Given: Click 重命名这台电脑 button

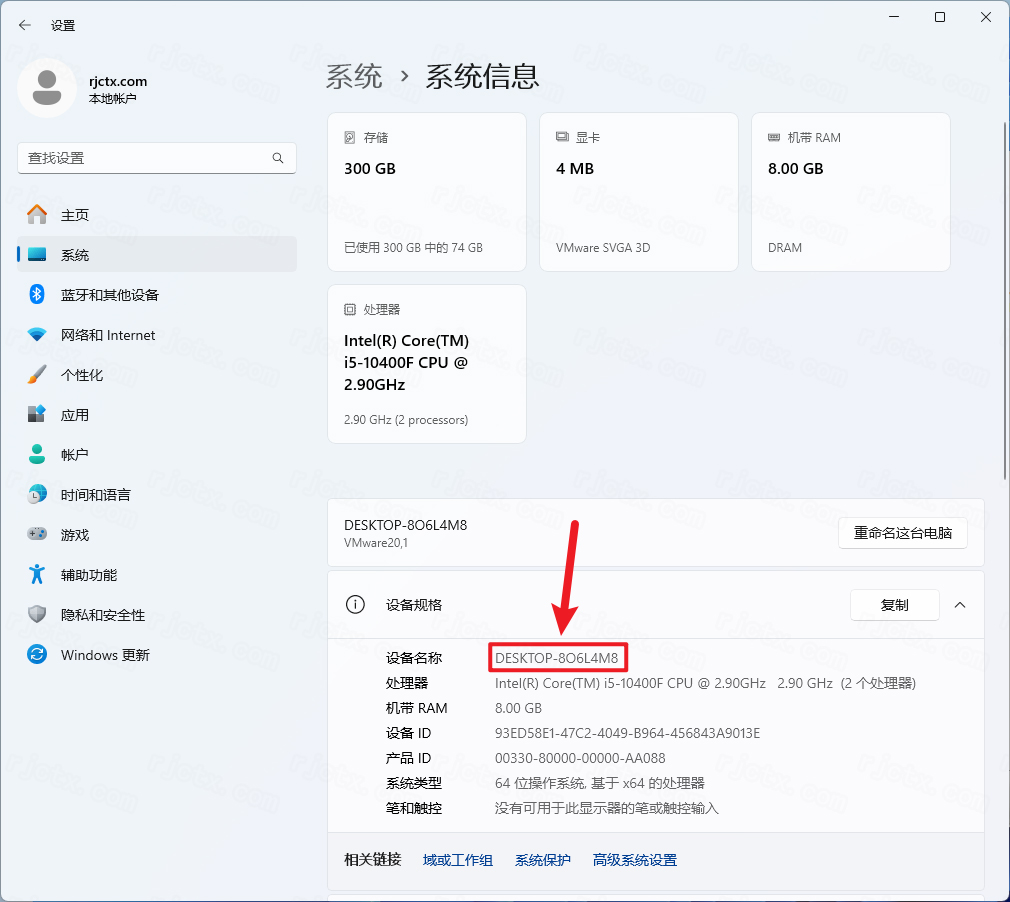Looking at the screenshot, I should point(902,533).
